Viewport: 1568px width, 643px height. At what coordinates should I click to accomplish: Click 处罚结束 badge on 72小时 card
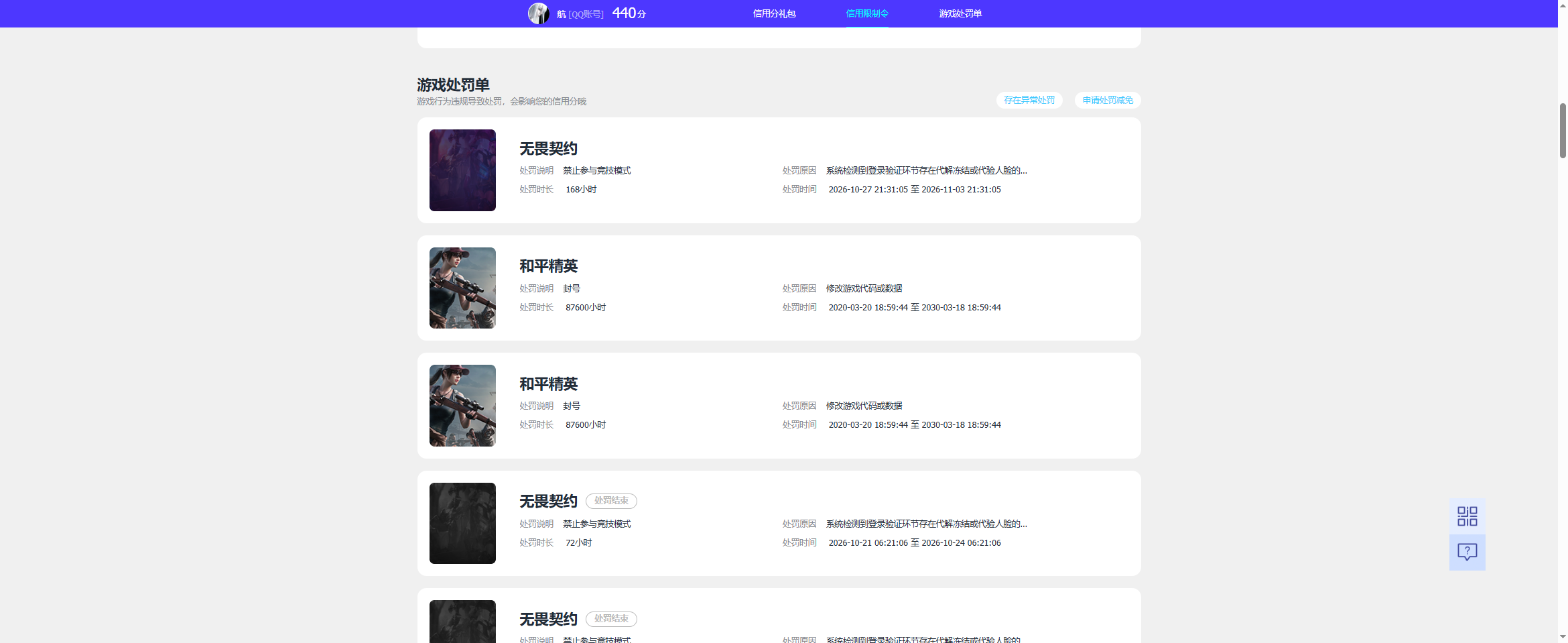tap(611, 501)
